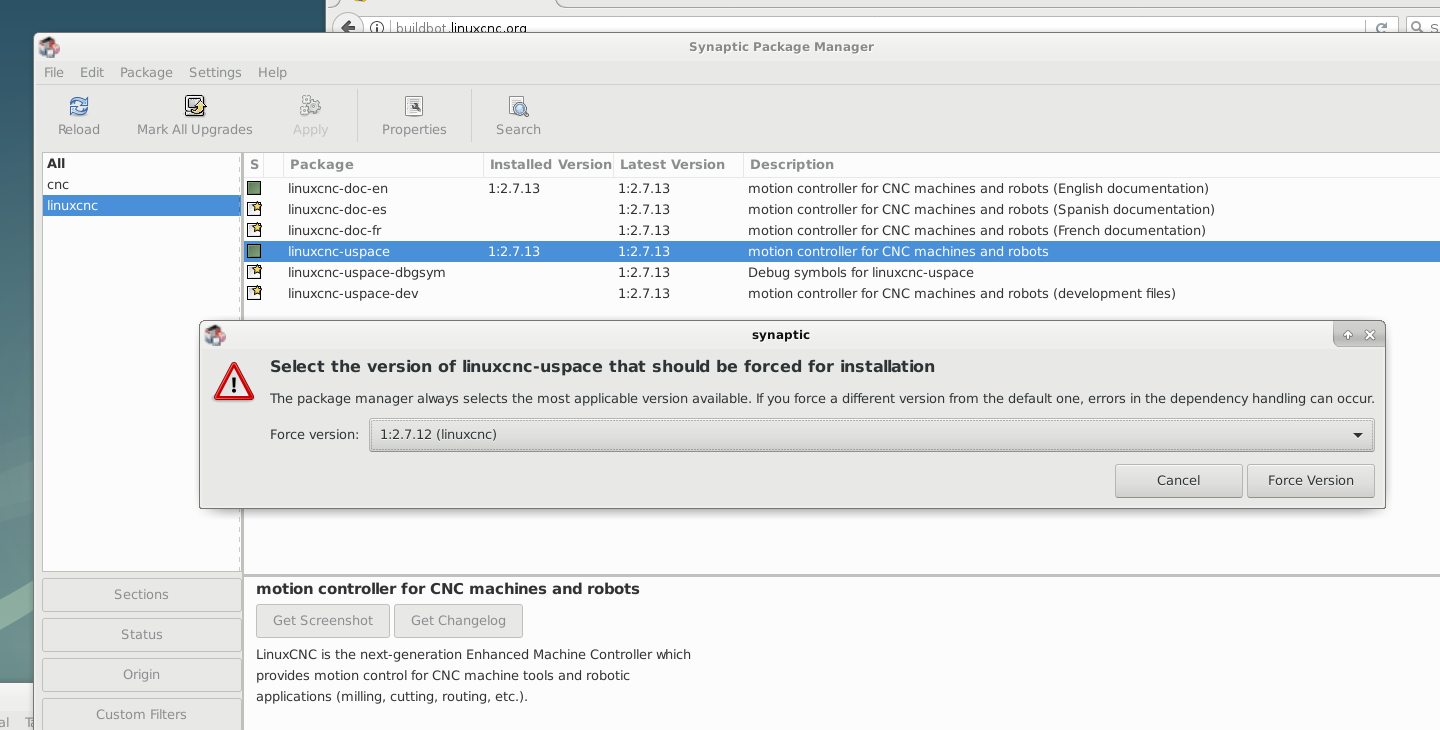Viewport: 1440px width, 730px height.
Task: Click the Get Screenshot button
Action: pyautogui.click(x=323, y=621)
